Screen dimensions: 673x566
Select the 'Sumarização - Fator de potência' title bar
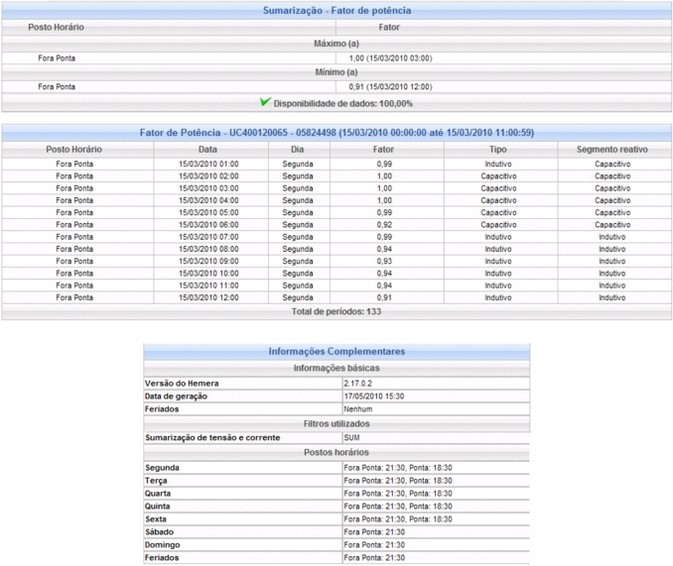[336, 10]
